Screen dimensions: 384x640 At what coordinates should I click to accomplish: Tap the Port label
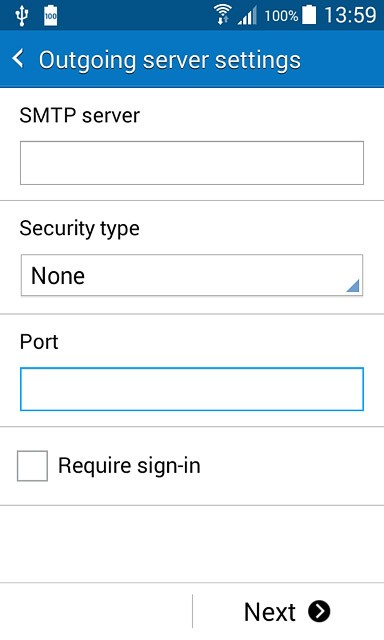point(39,342)
